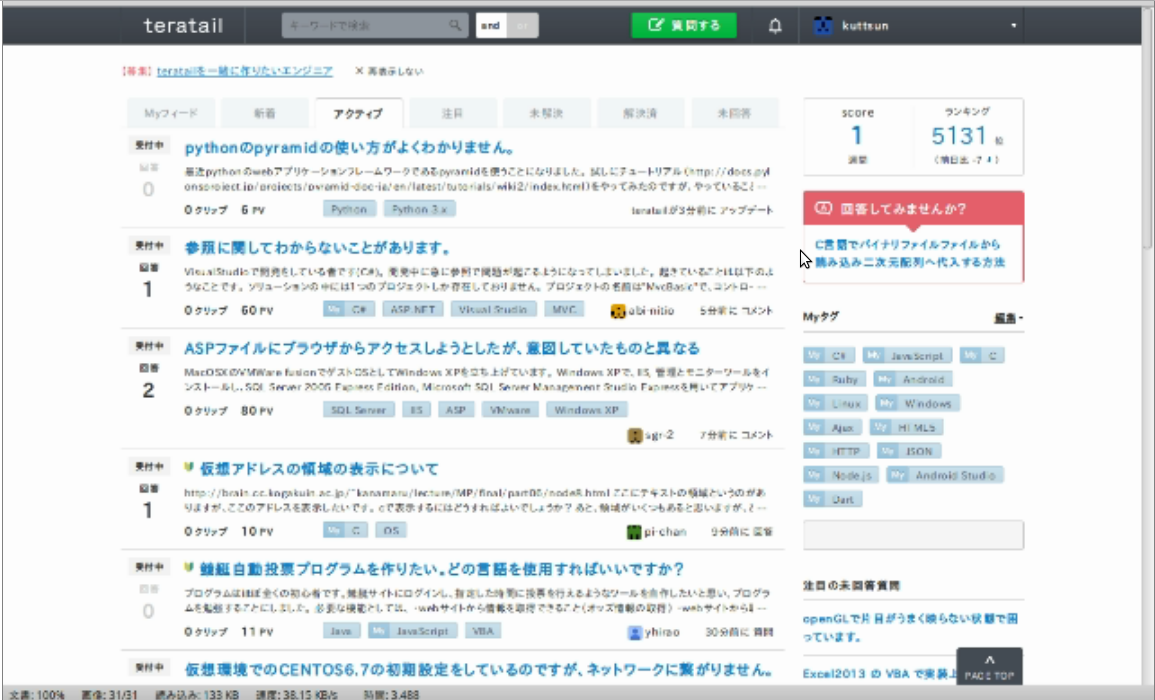The height and width of the screenshot is (700, 1155).
Task: Click the OS tag
Action: click(390, 531)
